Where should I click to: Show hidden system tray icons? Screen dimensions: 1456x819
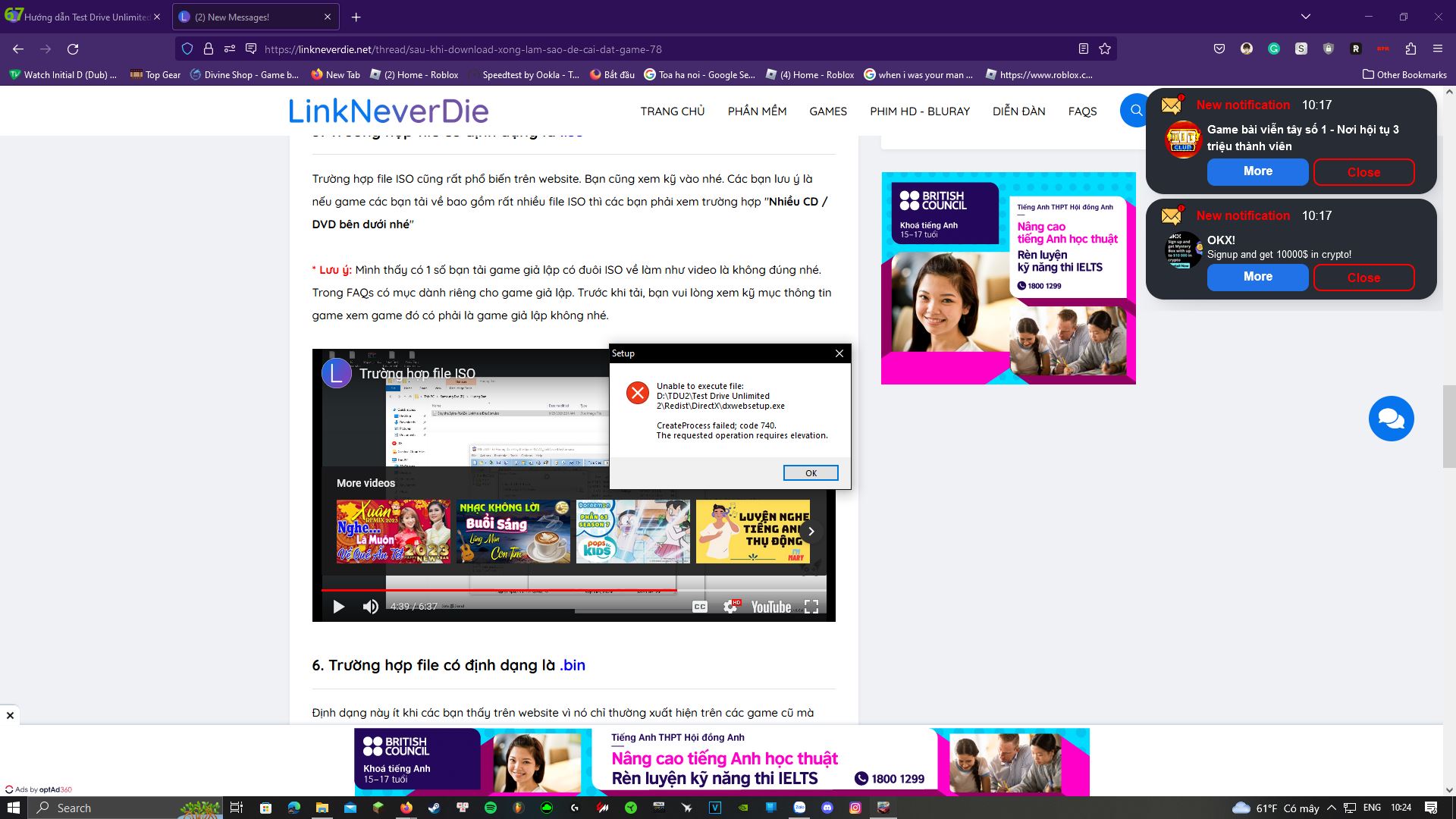tap(1332, 808)
